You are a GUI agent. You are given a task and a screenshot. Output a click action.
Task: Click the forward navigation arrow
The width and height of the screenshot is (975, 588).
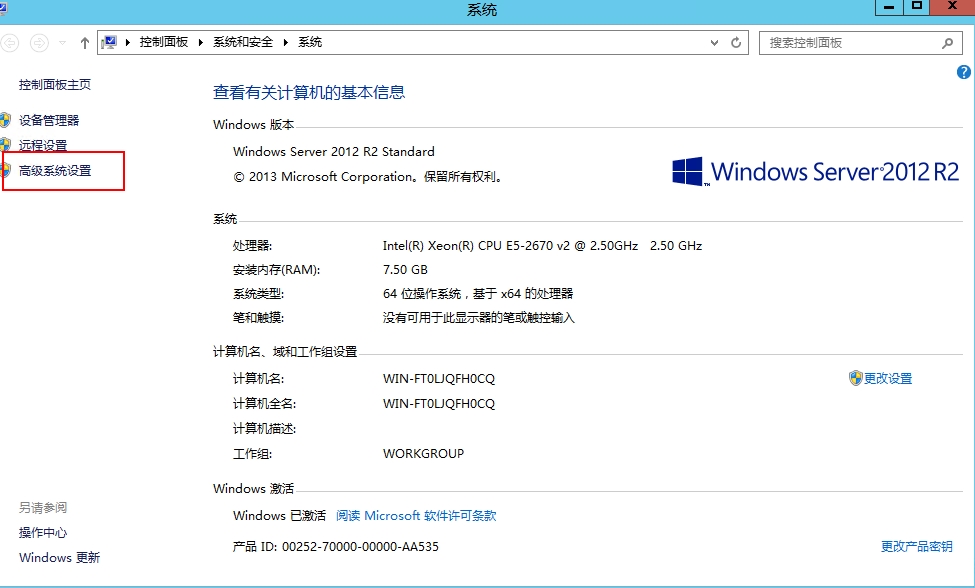click(x=38, y=42)
